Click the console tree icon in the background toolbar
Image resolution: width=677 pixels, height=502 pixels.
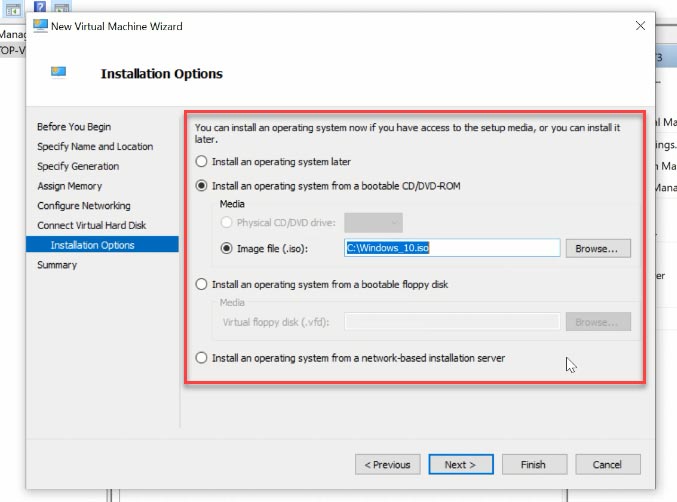[13, 9]
